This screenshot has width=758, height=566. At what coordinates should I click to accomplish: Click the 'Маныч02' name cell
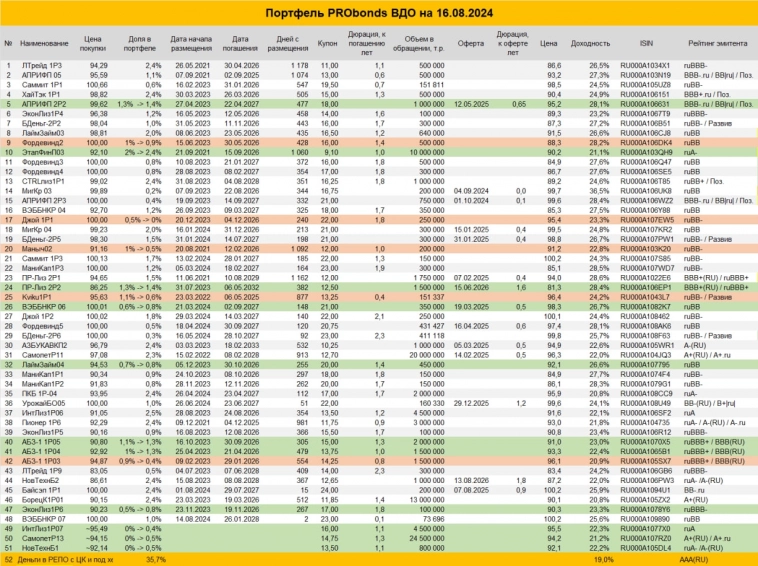point(37,249)
